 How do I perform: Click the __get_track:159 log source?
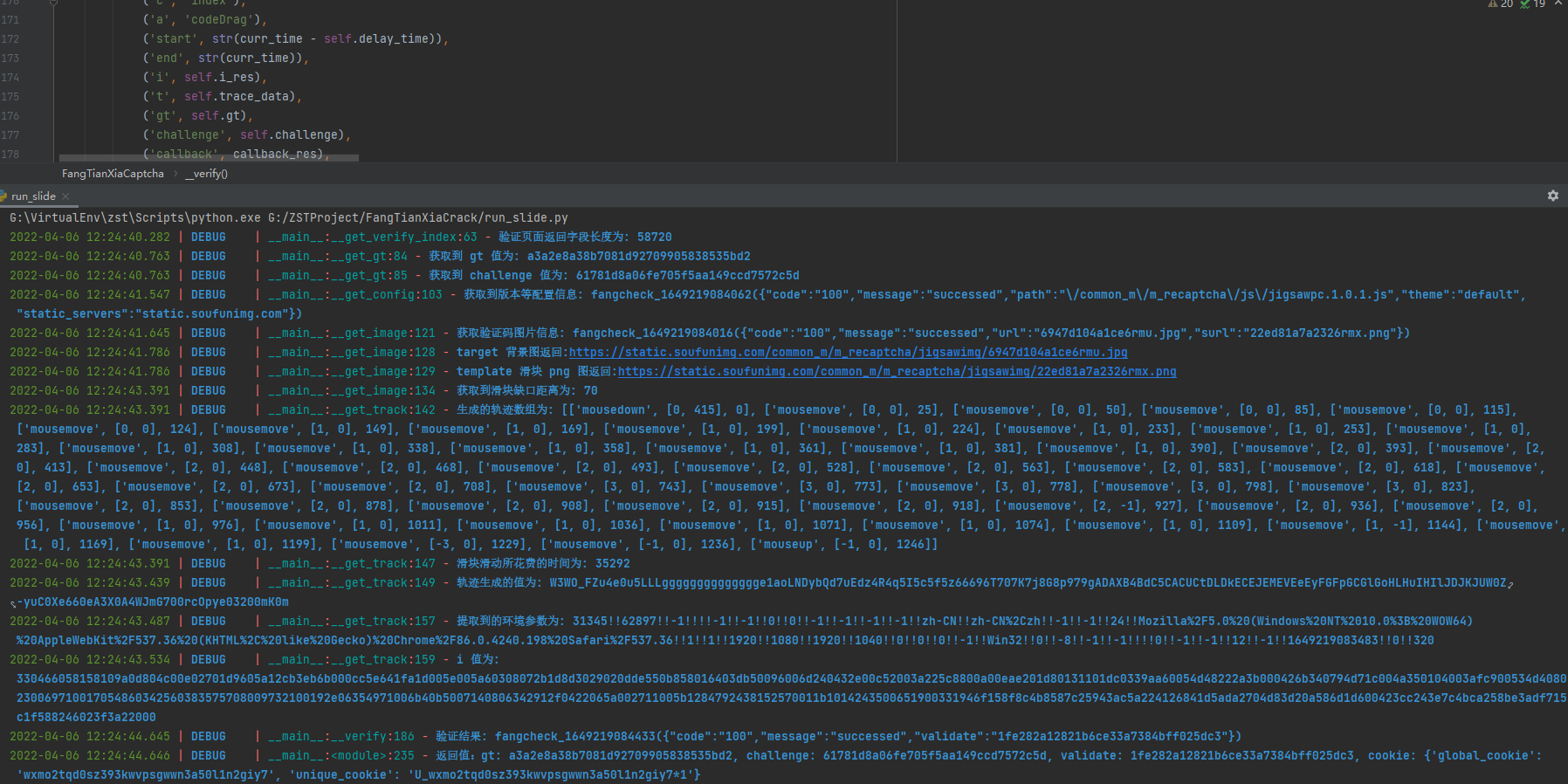352,659
